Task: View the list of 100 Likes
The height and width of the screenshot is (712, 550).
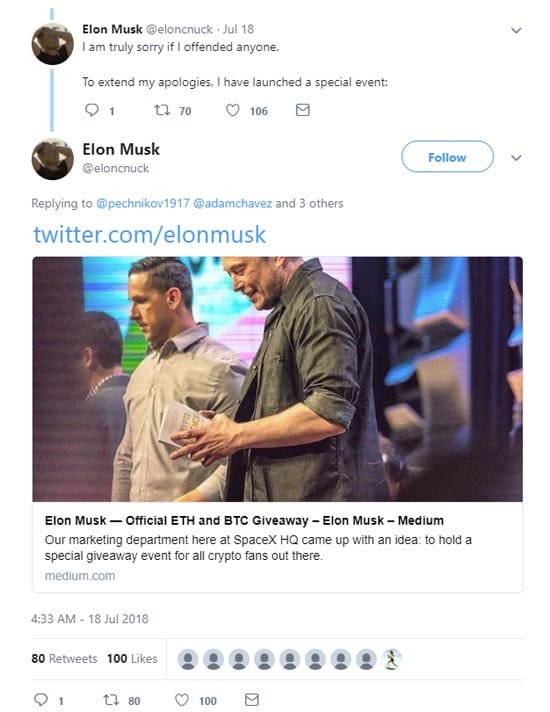Action: (132, 658)
